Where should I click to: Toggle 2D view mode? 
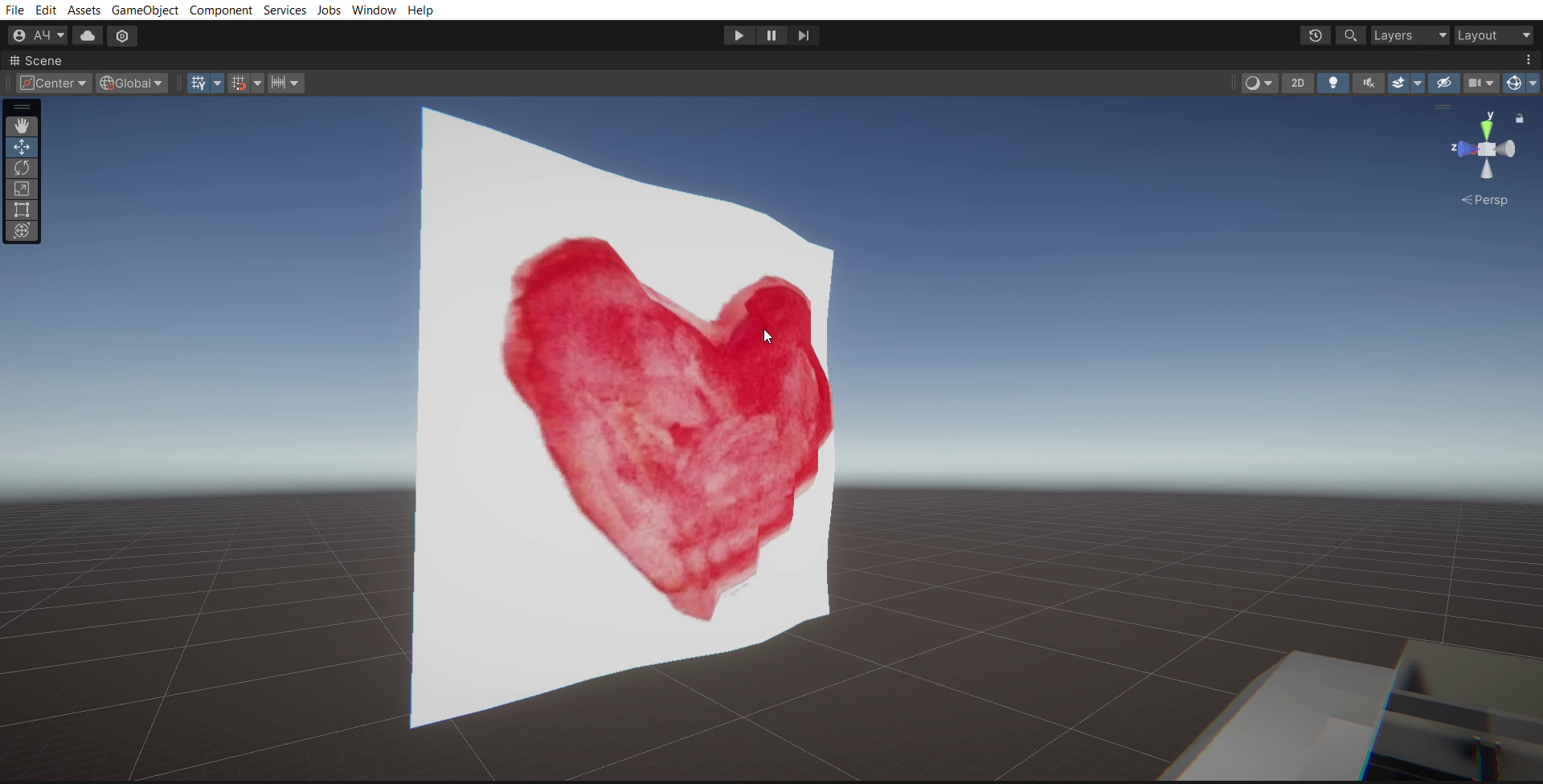[x=1297, y=83]
